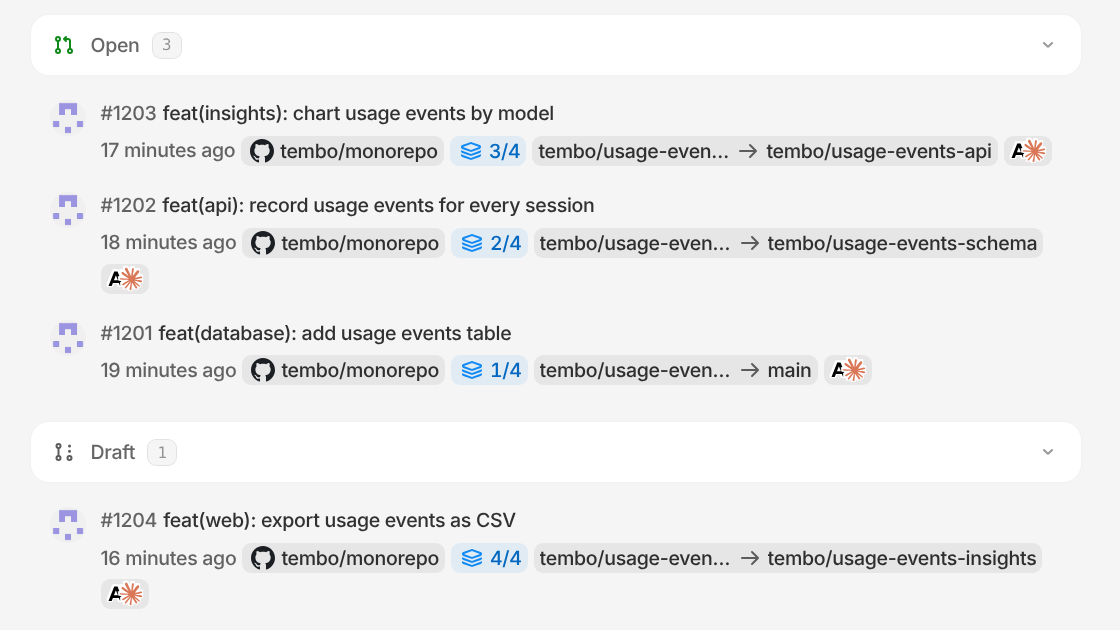Click the arrow icon before tembo/usage-events-api
The image size is (1120, 630).
tap(748, 151)
